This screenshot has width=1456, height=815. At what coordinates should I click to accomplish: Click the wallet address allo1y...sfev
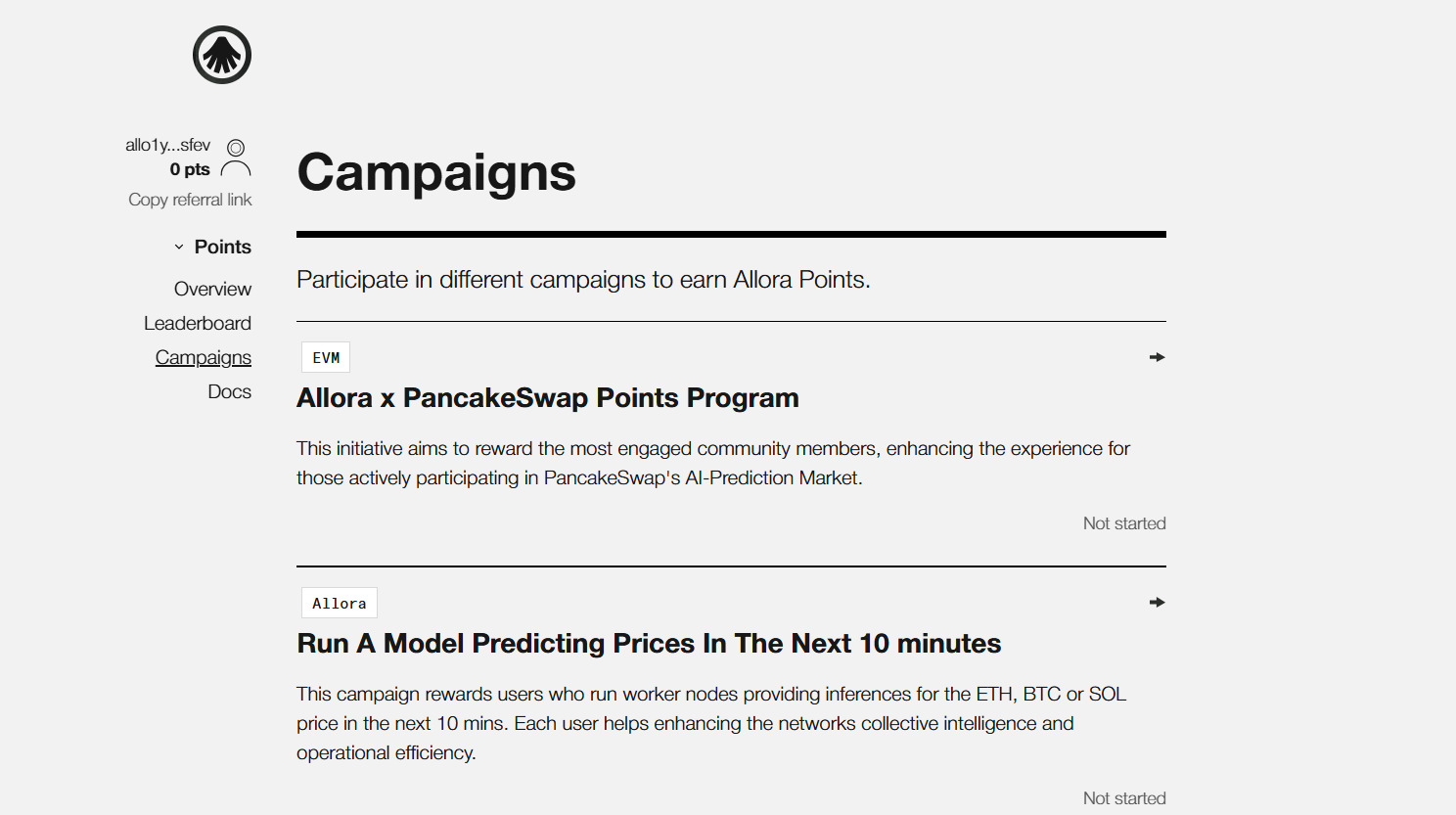click(167, 145)
